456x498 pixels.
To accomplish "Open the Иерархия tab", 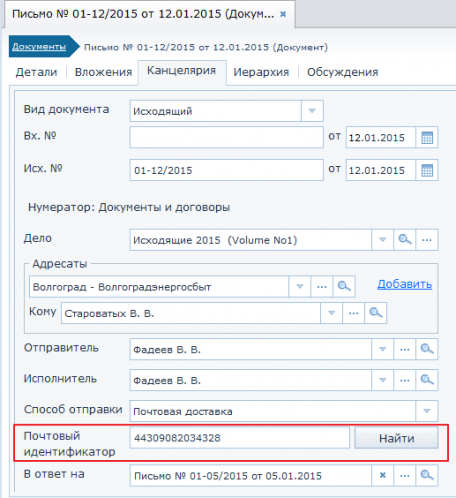I will pyautogui.click(x=261, y=72).
